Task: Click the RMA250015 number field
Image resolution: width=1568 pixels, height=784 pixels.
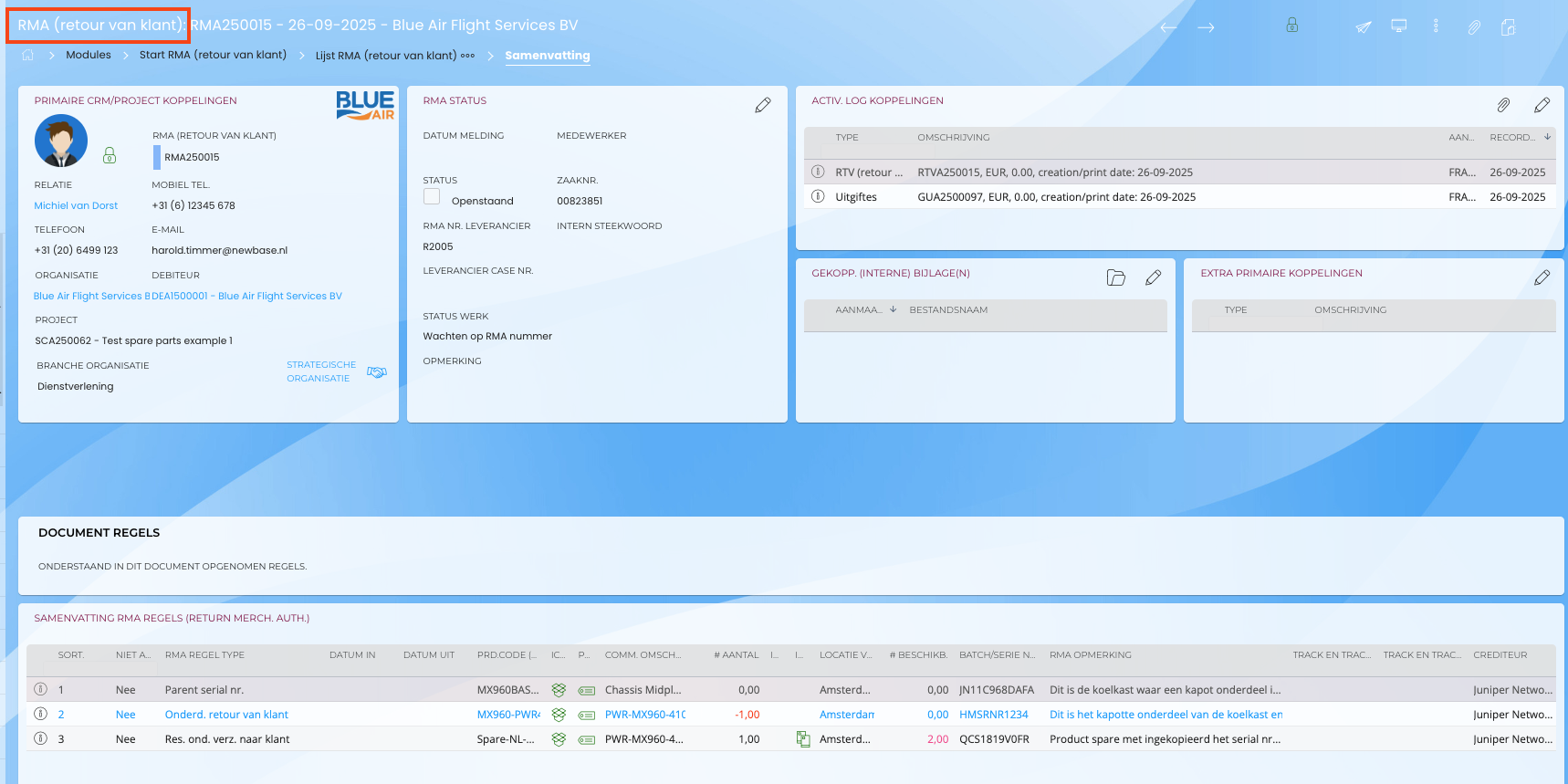Action: tap(192, 158)
